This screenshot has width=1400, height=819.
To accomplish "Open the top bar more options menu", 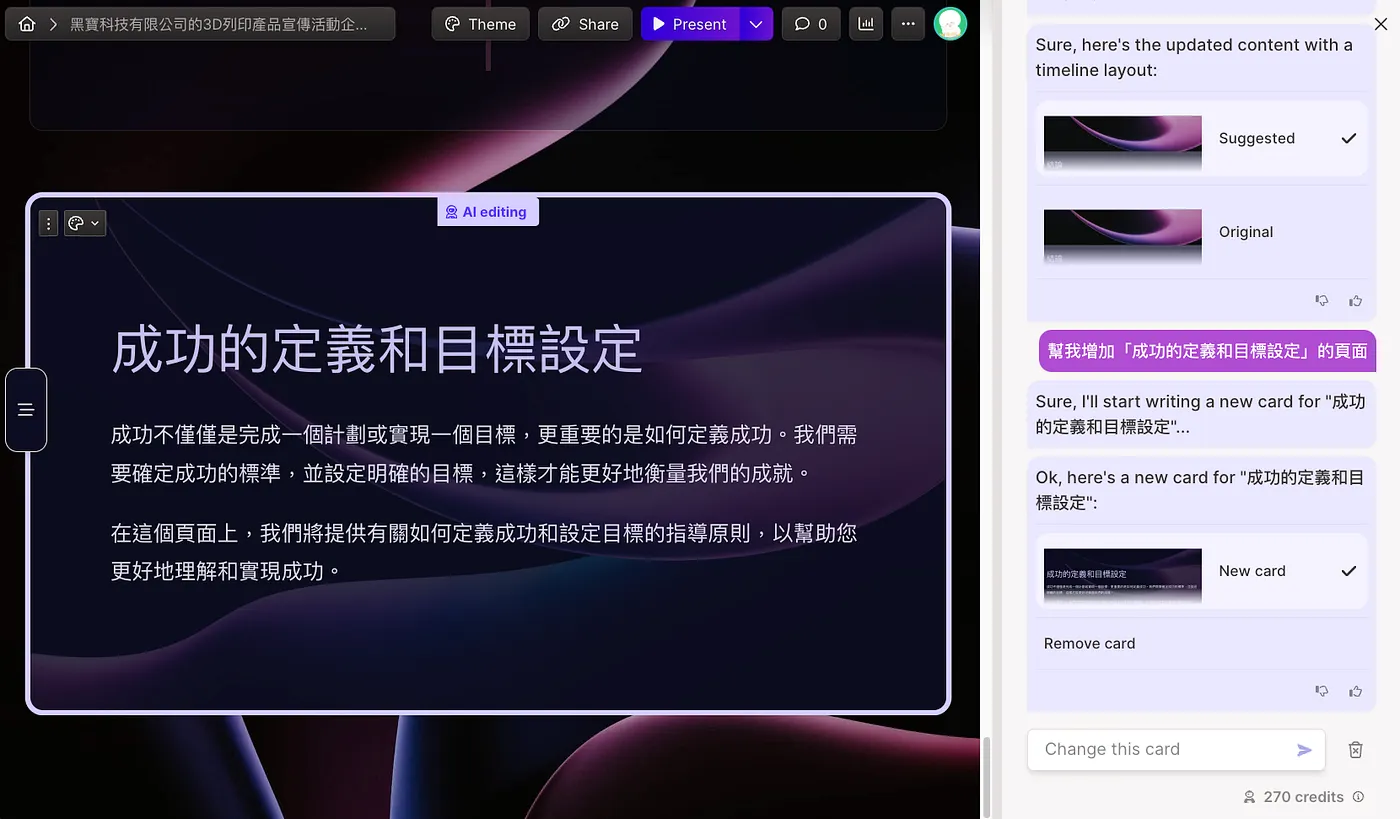I will [x=908, y=24].
